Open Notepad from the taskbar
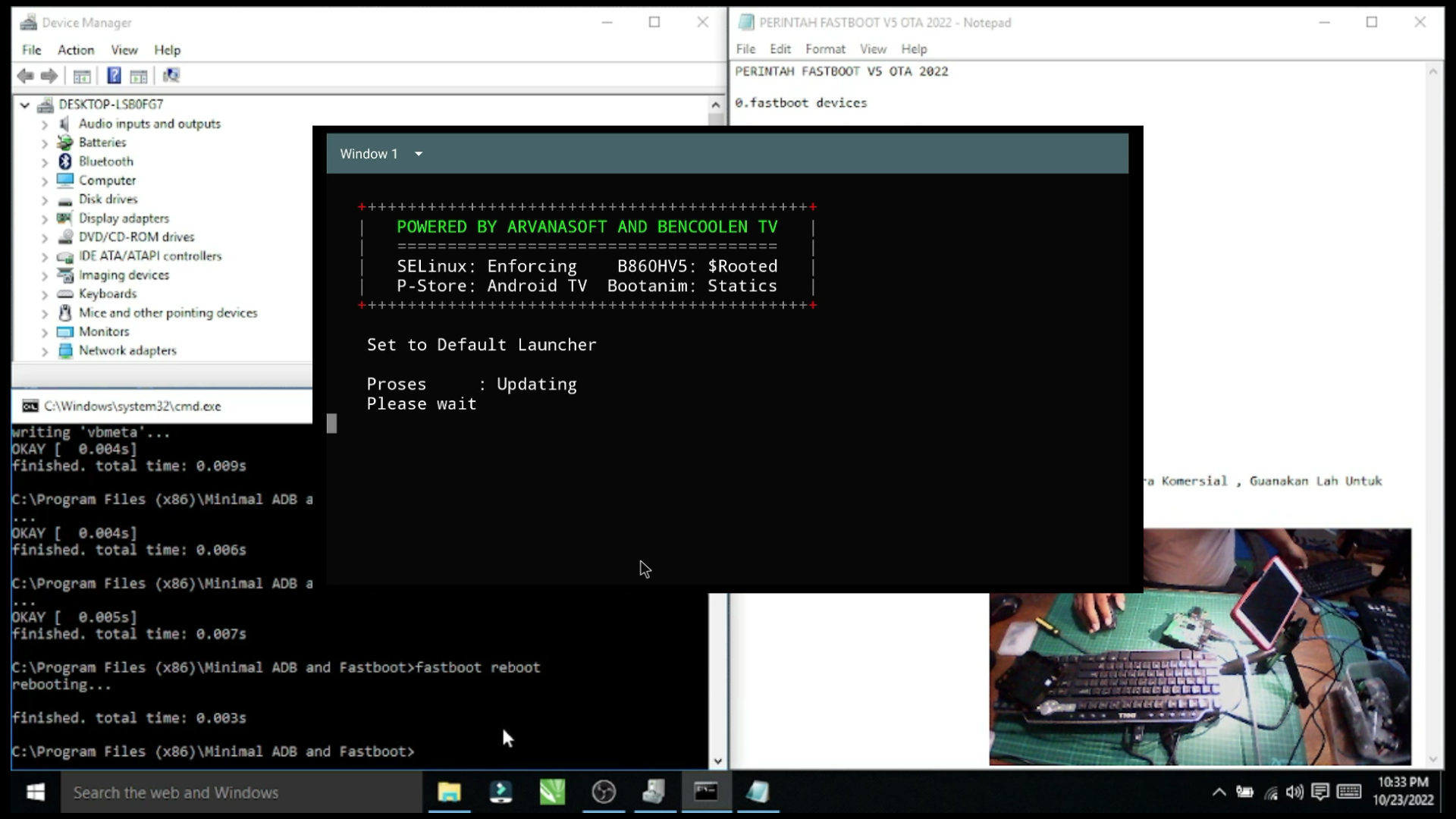Screen dimensions: 1456x819 point(758,792)
